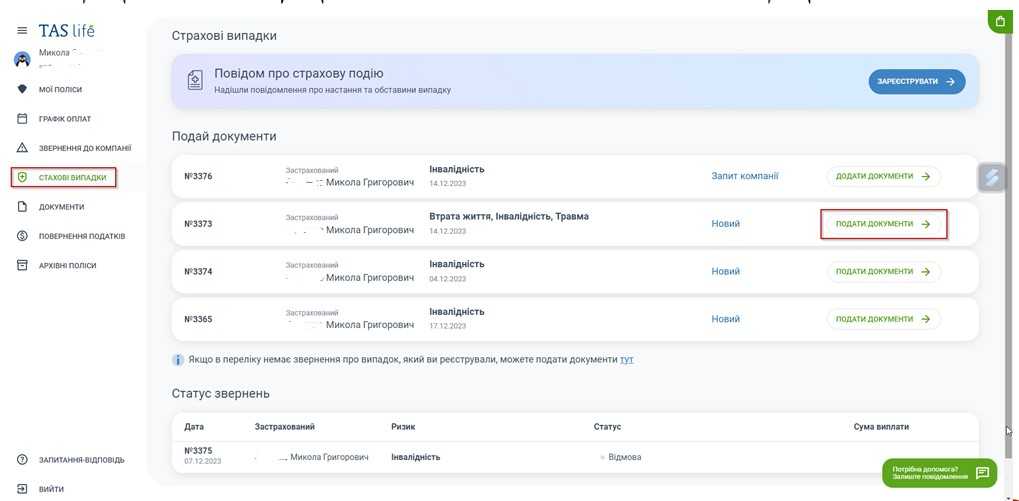Click the dollar icon for Повернення податків
The image size is (1019, 501).
(x=22, y=236)
